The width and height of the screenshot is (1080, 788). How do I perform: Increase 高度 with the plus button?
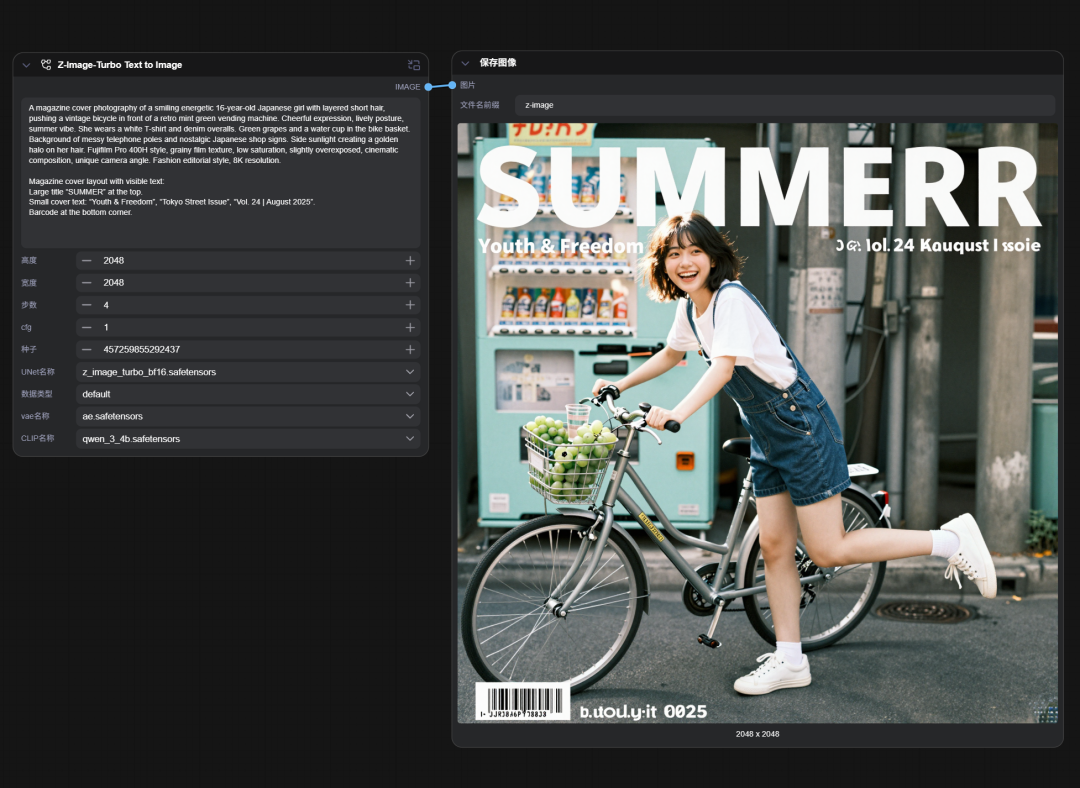[410, 261]
